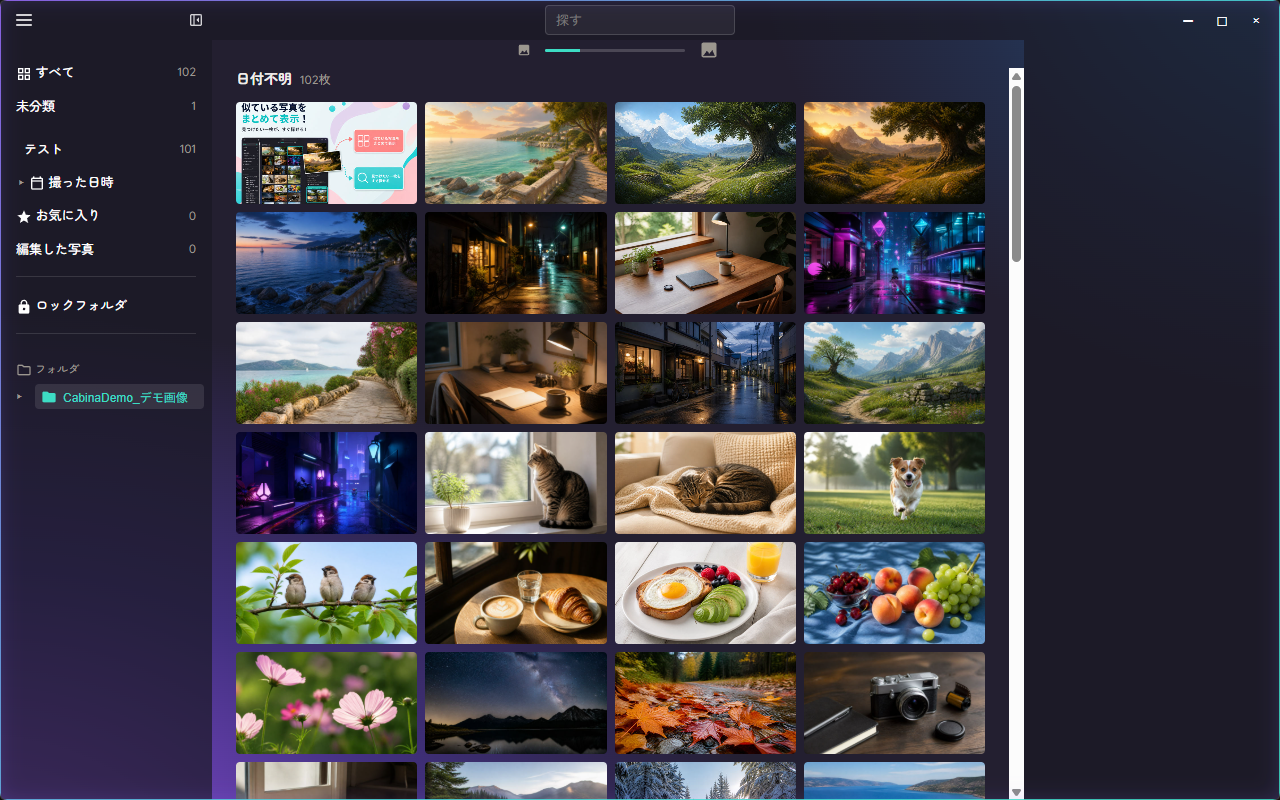The image size is (1280, 800).
Task: Click the thumbnail size slider track
Action: click(615, 50)
